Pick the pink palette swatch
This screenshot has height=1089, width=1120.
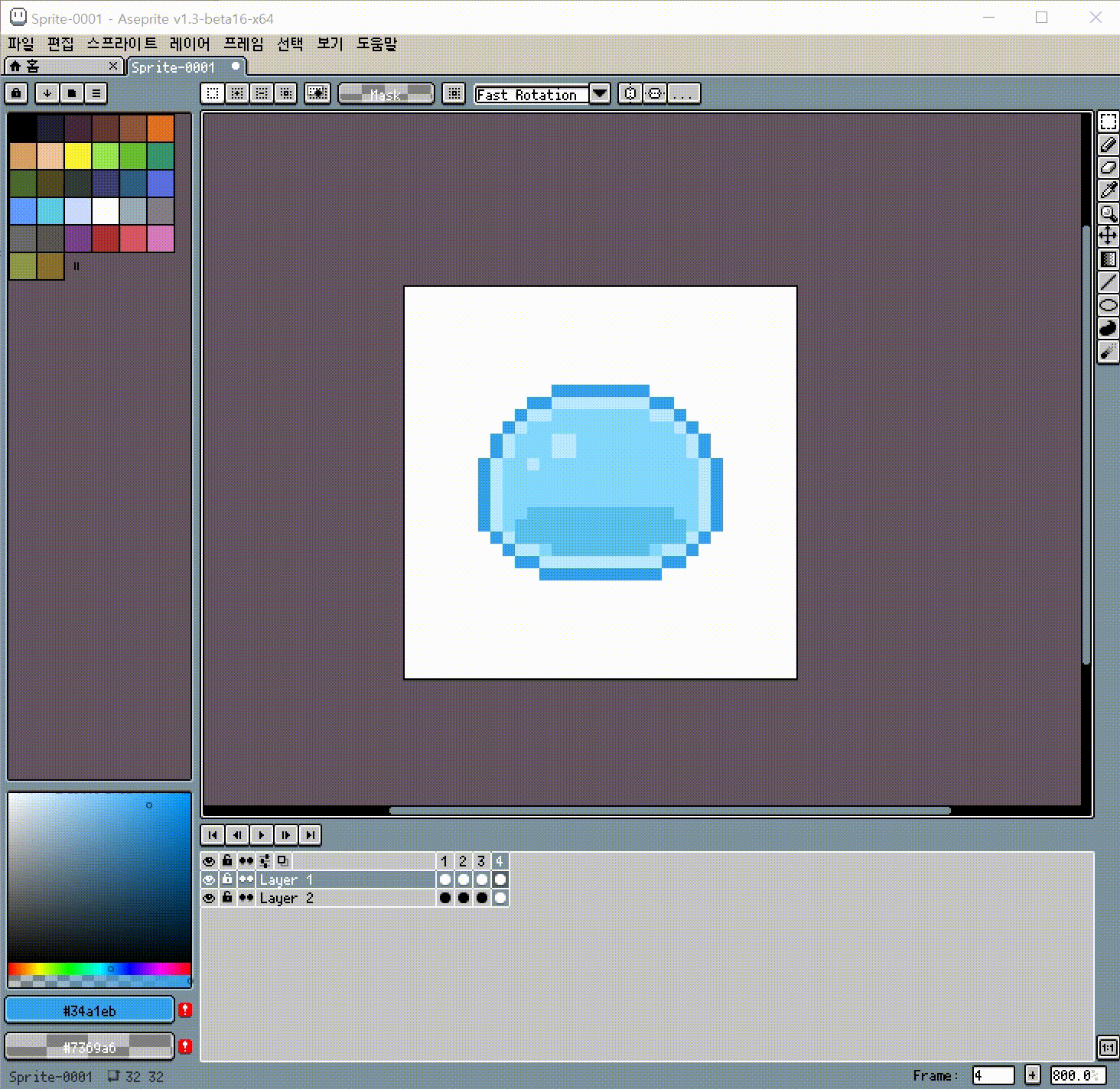click(161, 239)
